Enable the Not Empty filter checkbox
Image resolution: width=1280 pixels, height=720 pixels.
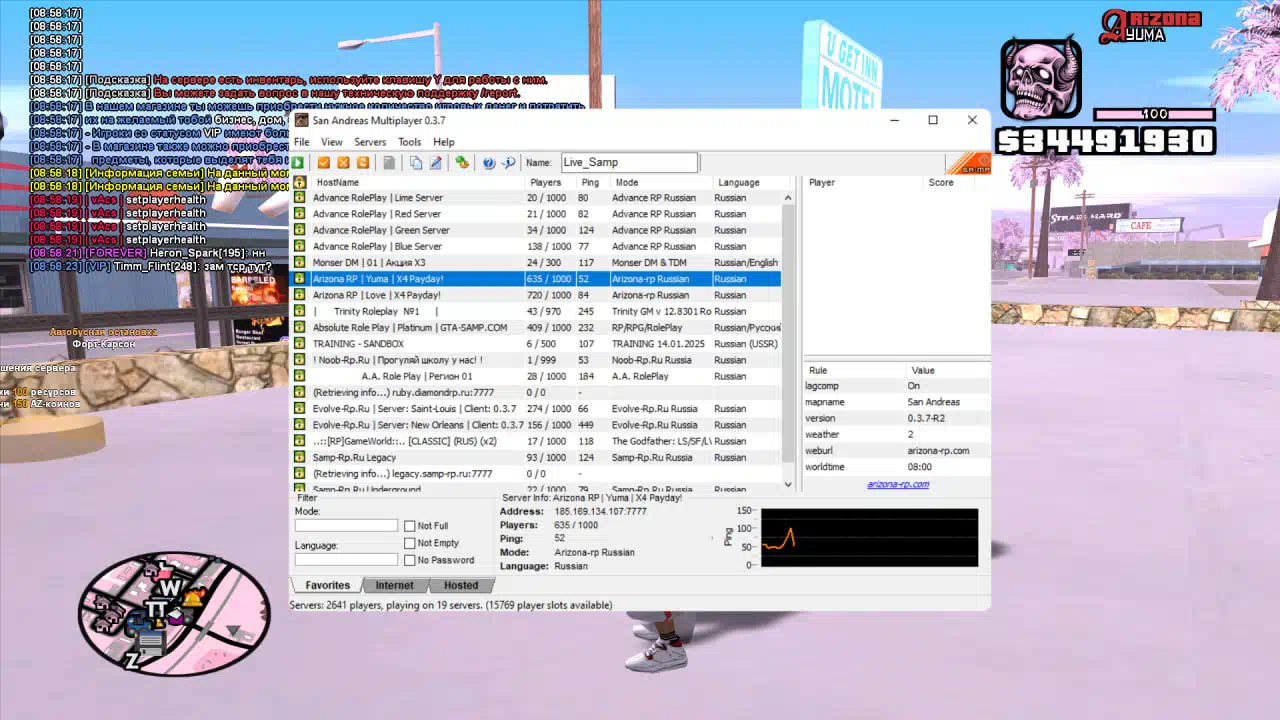pos(409,543)
